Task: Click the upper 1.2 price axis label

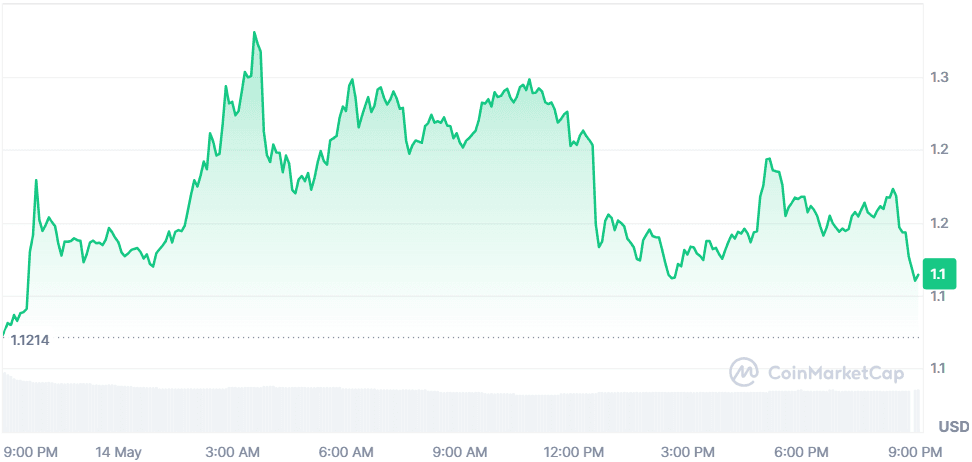Action: click(x=937, y=150)
